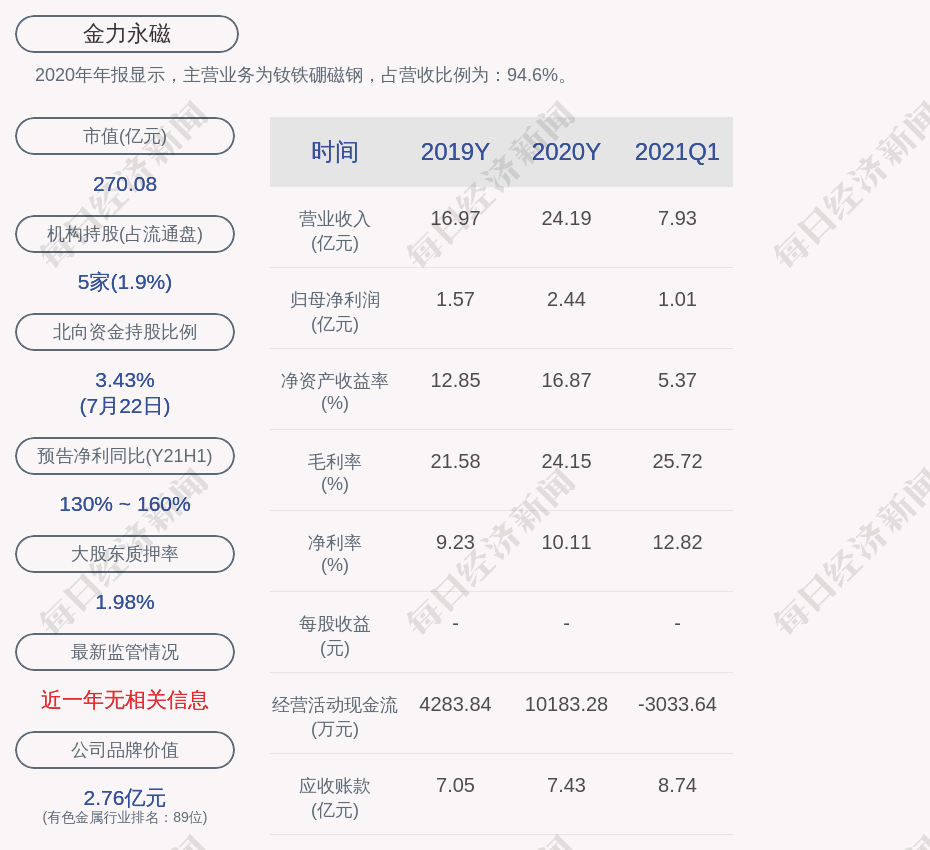Click the 预告净利同比(Y21H1) label
Image resolution: width=930 pixels, height=850 pixels.
click(x=125, y=456)
